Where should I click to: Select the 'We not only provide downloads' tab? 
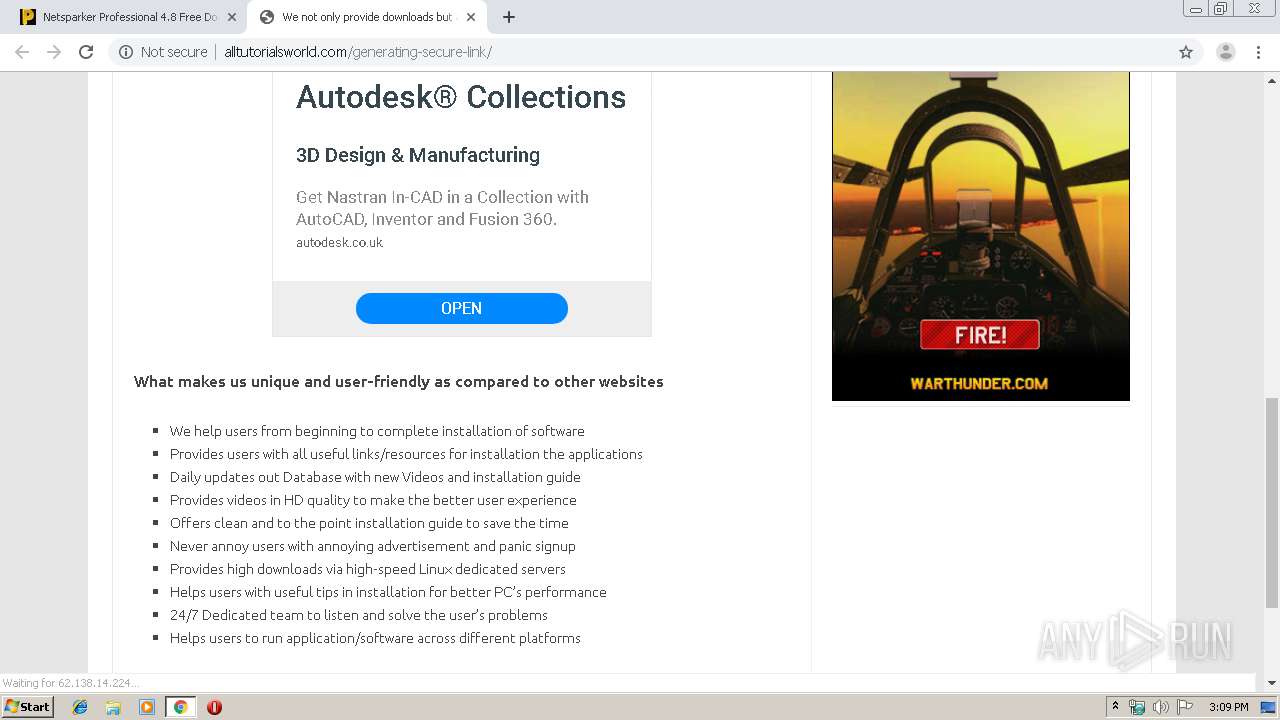click(366, 17)
